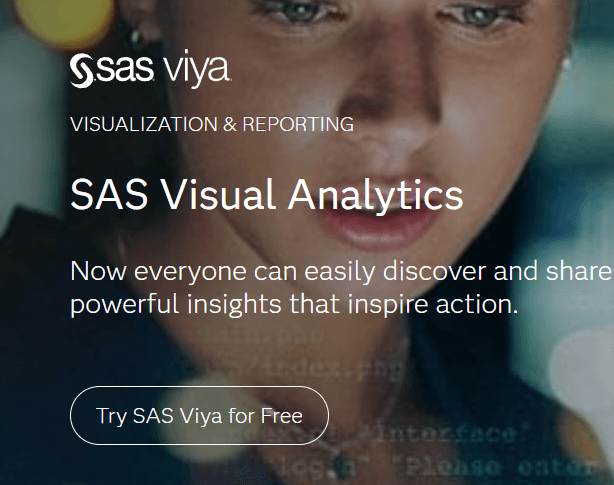Click the white blurred light beside the button
The height and width of the screenshot is (485, 614).
585,375
